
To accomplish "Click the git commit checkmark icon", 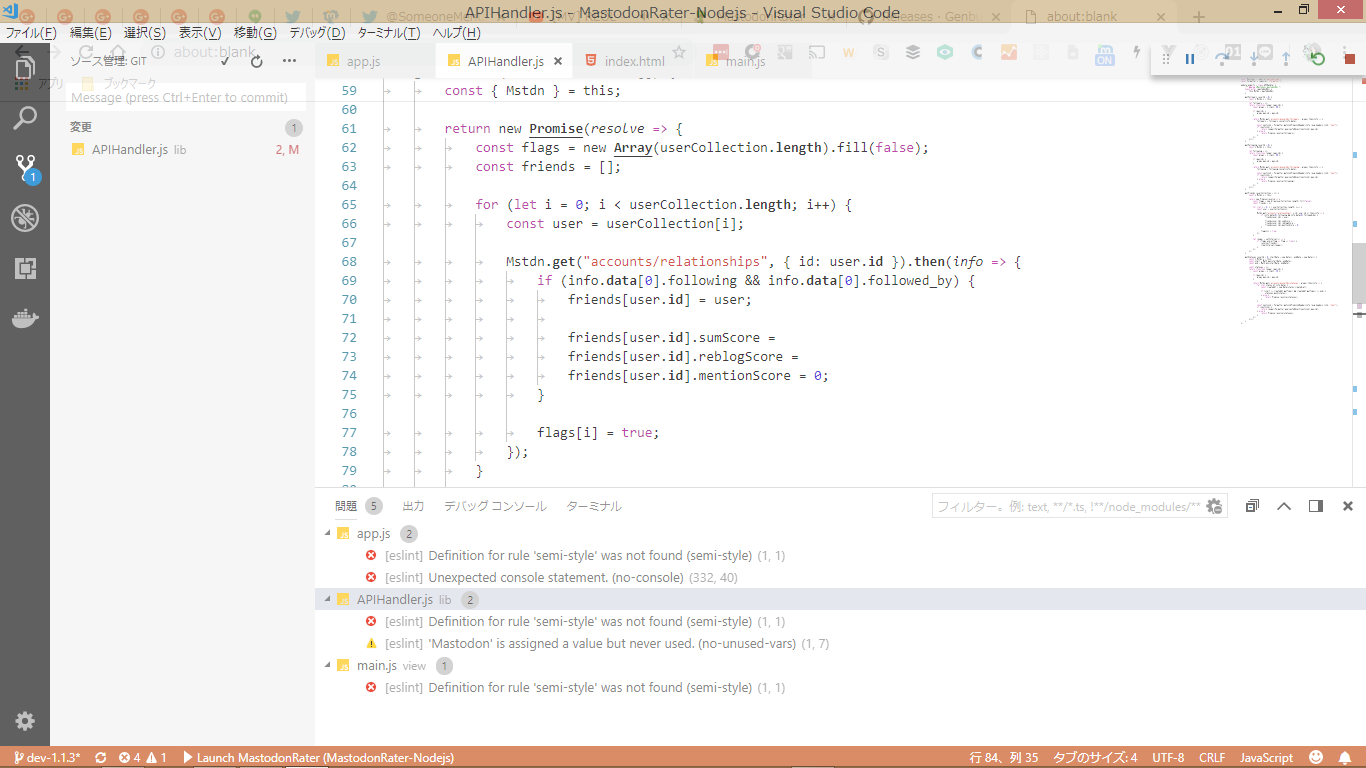I will (x=225, y=61).
